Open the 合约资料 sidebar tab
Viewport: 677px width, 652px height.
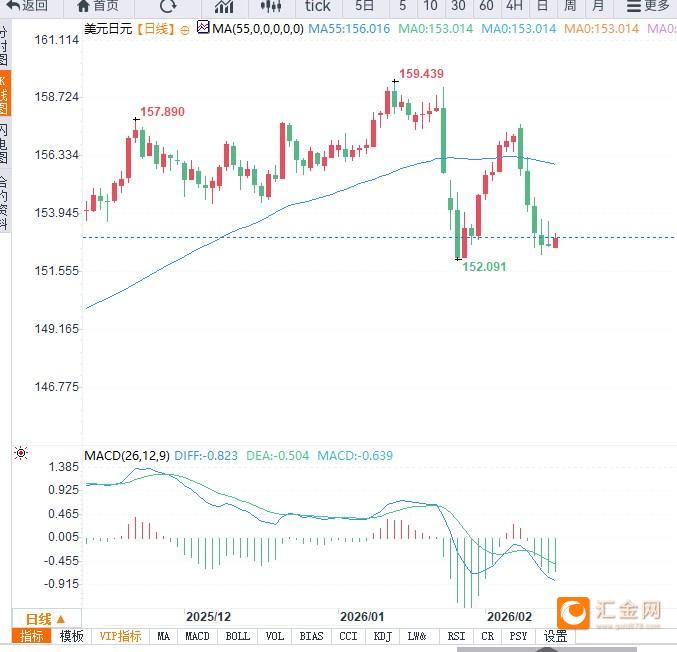(x=4, y=203)
